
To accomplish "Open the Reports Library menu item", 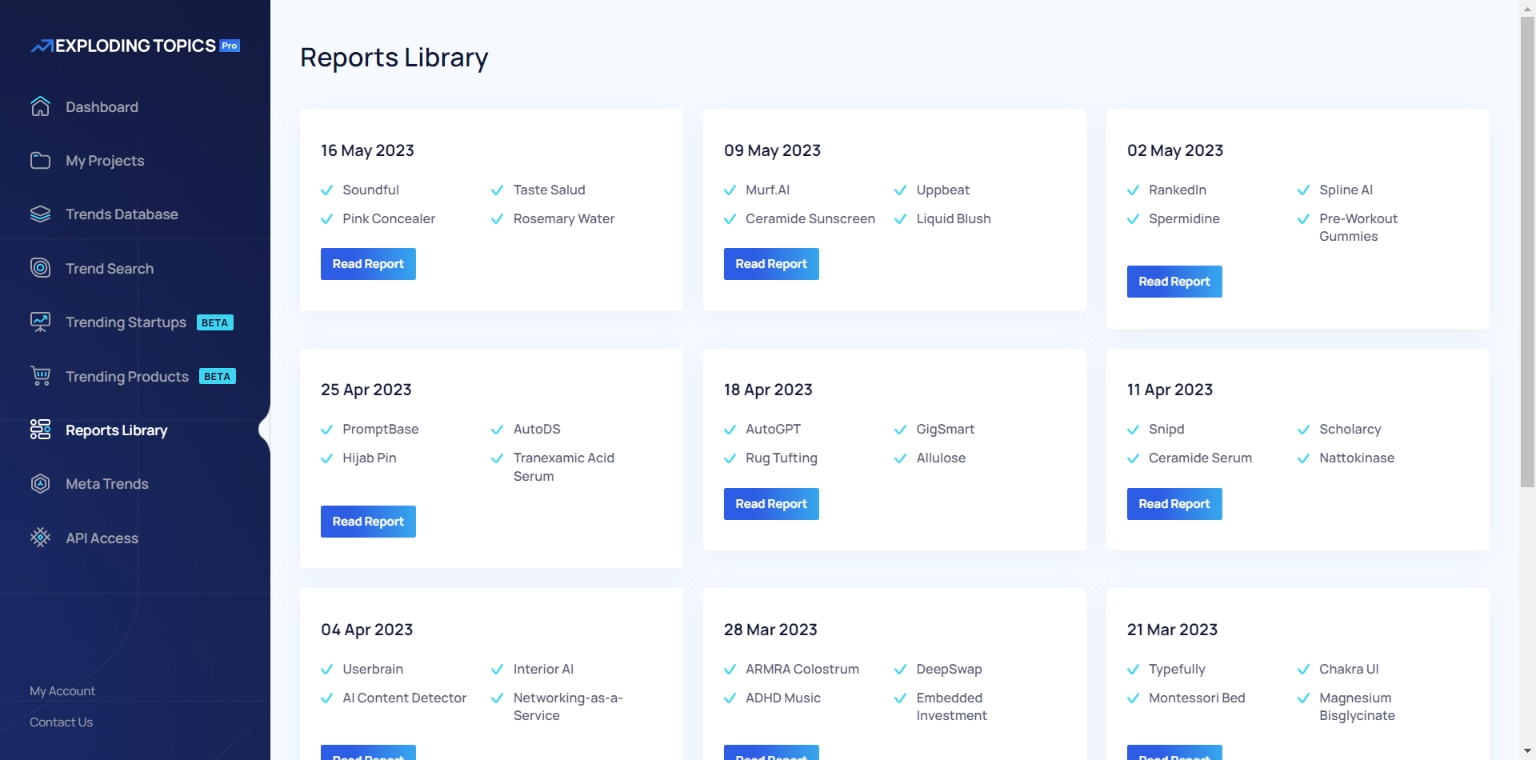I will 116,430.
